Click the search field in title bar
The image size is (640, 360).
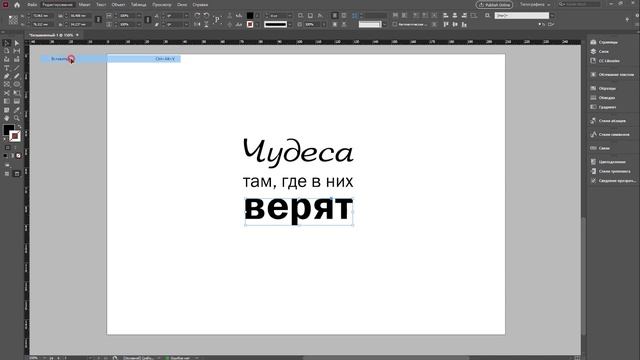[x=580, y=4]
